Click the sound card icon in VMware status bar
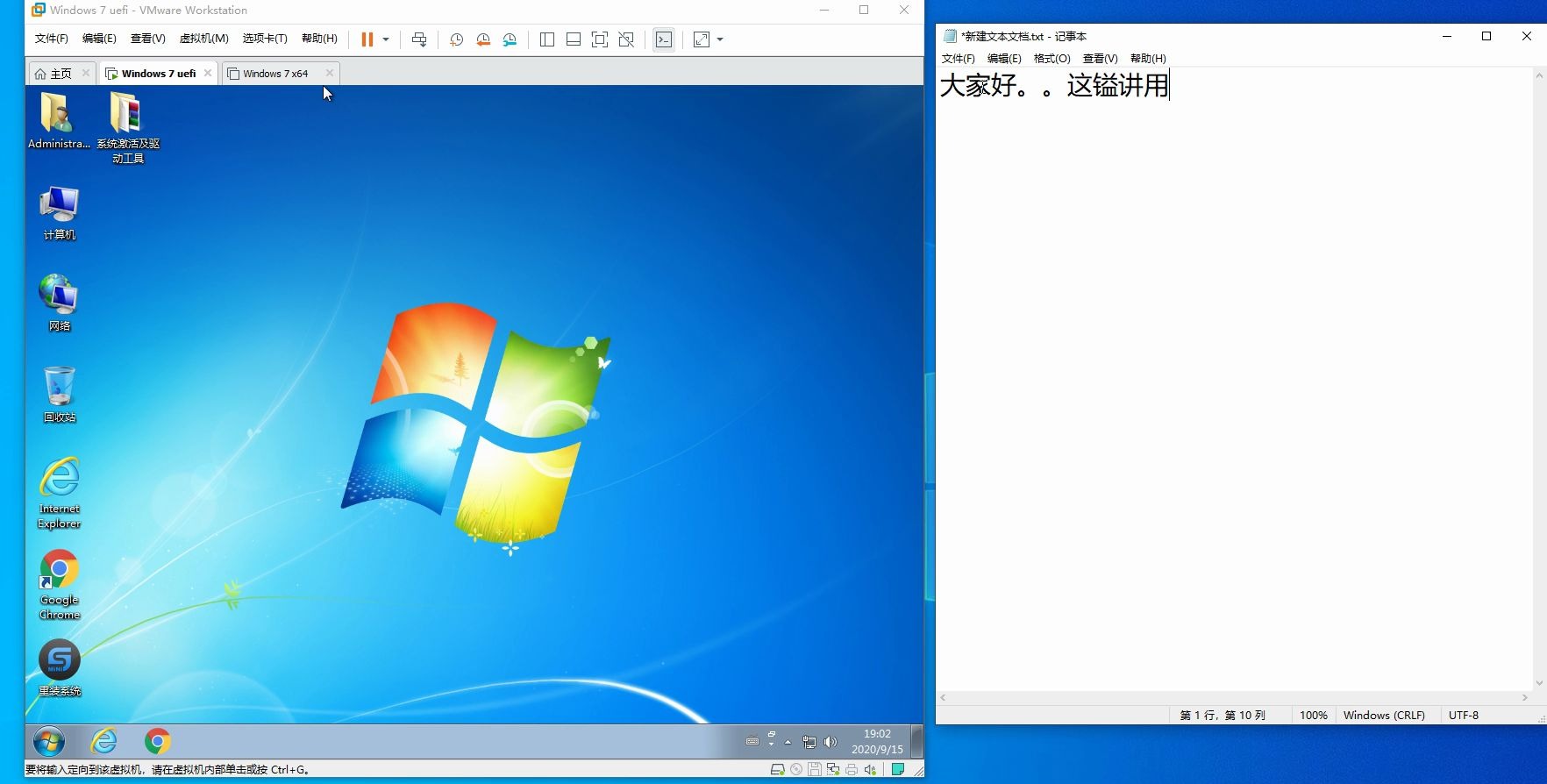1547x784 pixels. pyautogui.click(x=870, y=770)
